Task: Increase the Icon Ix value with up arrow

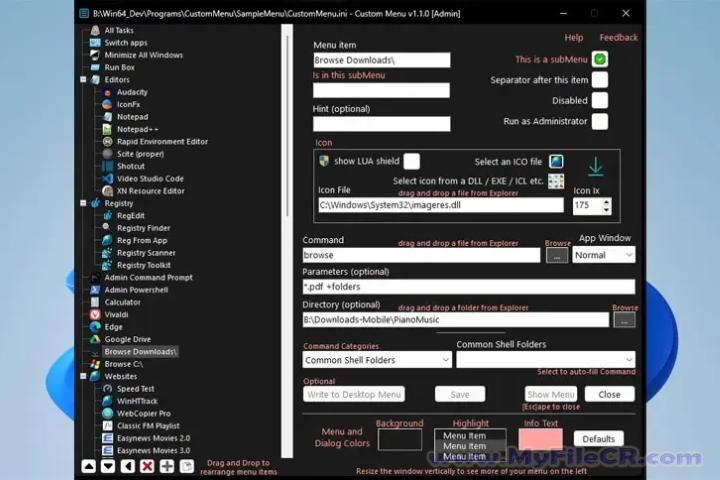Action: [607, 202]
